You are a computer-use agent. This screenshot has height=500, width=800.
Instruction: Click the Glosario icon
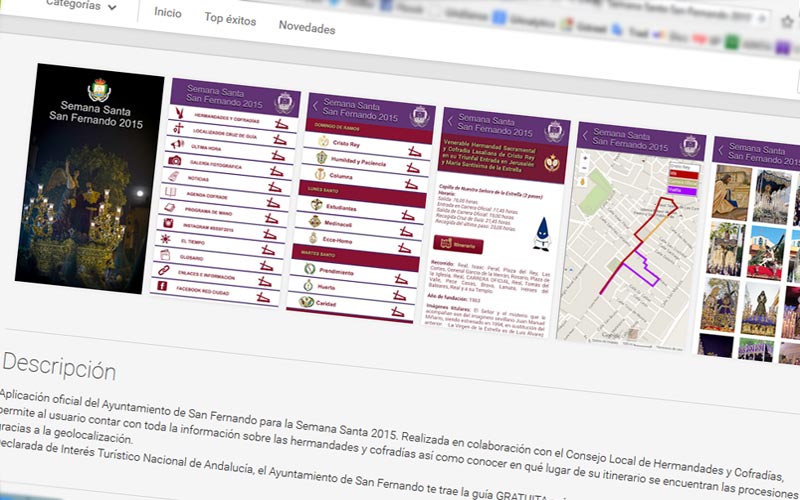pos(165,254)
